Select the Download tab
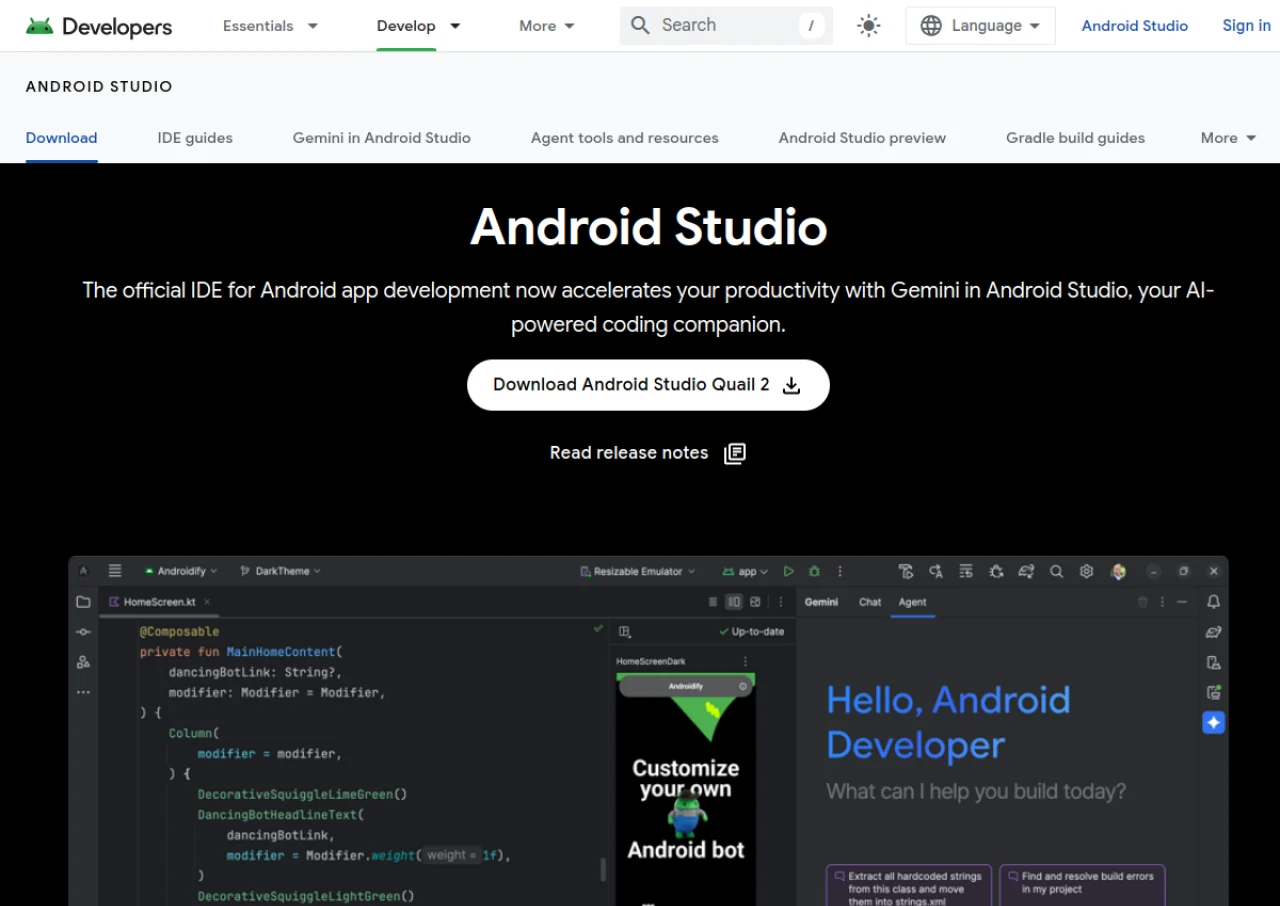Viewport: 1280px width, 906px height. 61,138
